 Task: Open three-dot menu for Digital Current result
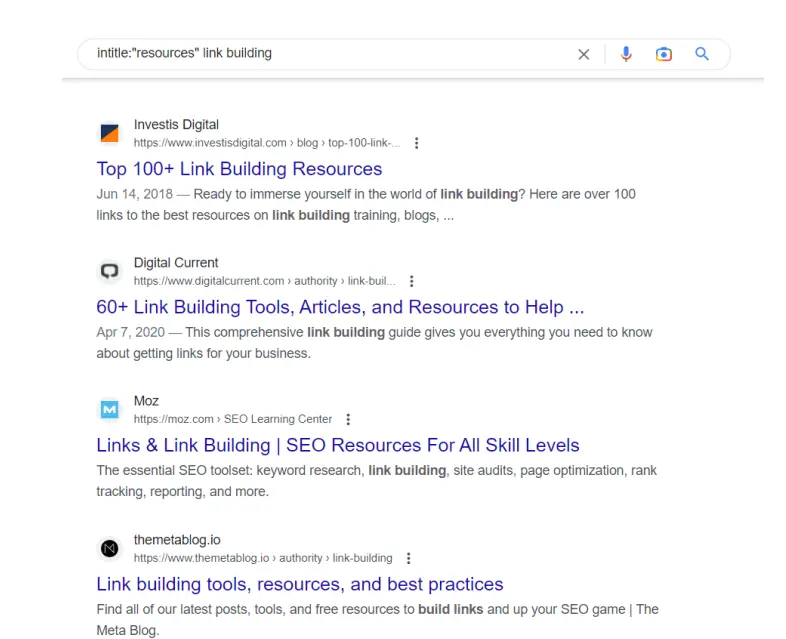[x=411, y=281]
